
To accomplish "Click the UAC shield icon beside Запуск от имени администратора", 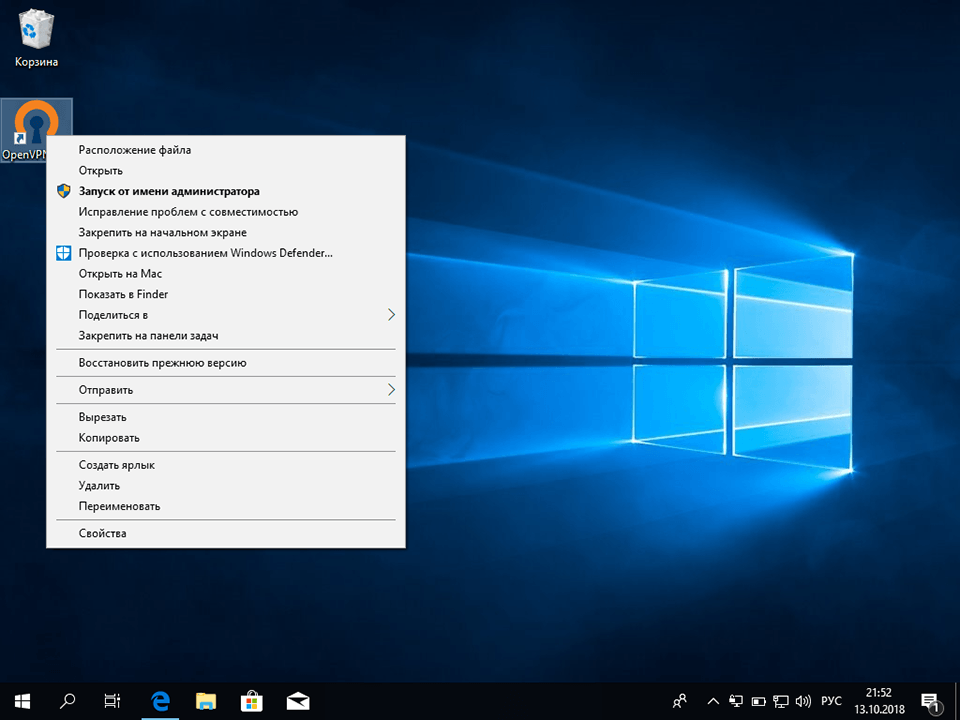I will [64, 191].
